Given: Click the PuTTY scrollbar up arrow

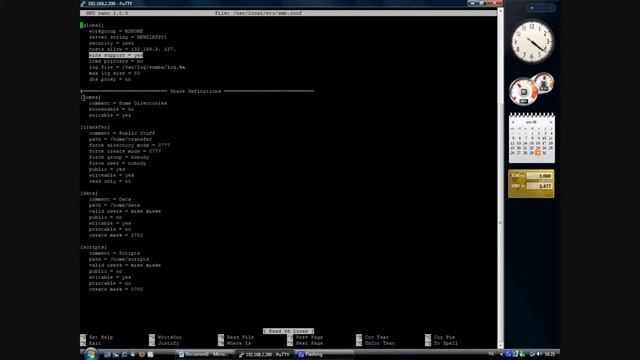Looking at the screenshot, I should click(500, 11).
